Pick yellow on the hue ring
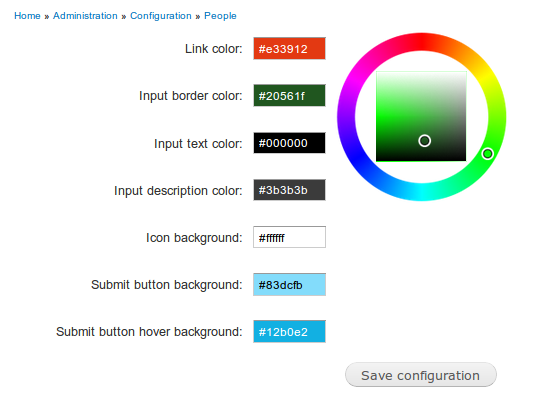560x412 pixels. click(x=487, y=79)
